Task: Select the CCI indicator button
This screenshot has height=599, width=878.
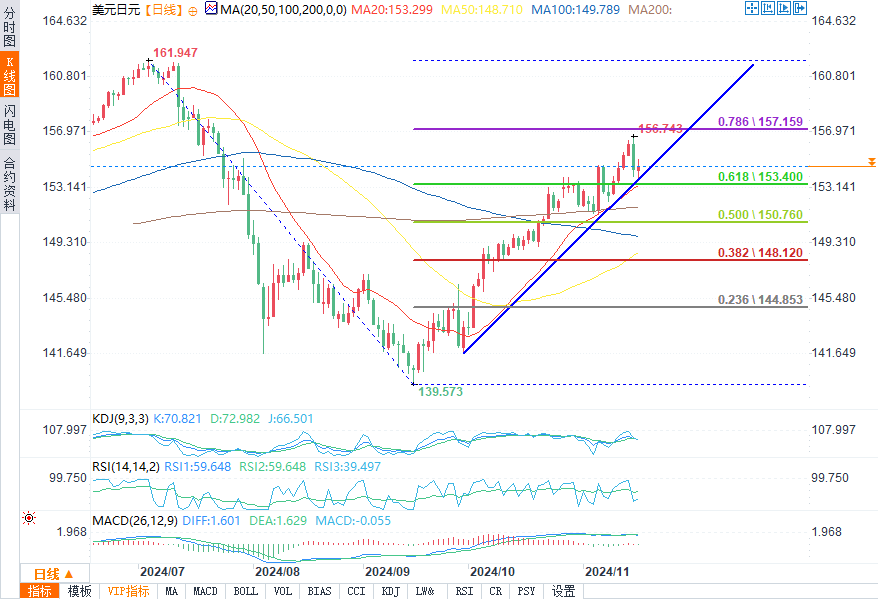Action: (x=356, y=591)
